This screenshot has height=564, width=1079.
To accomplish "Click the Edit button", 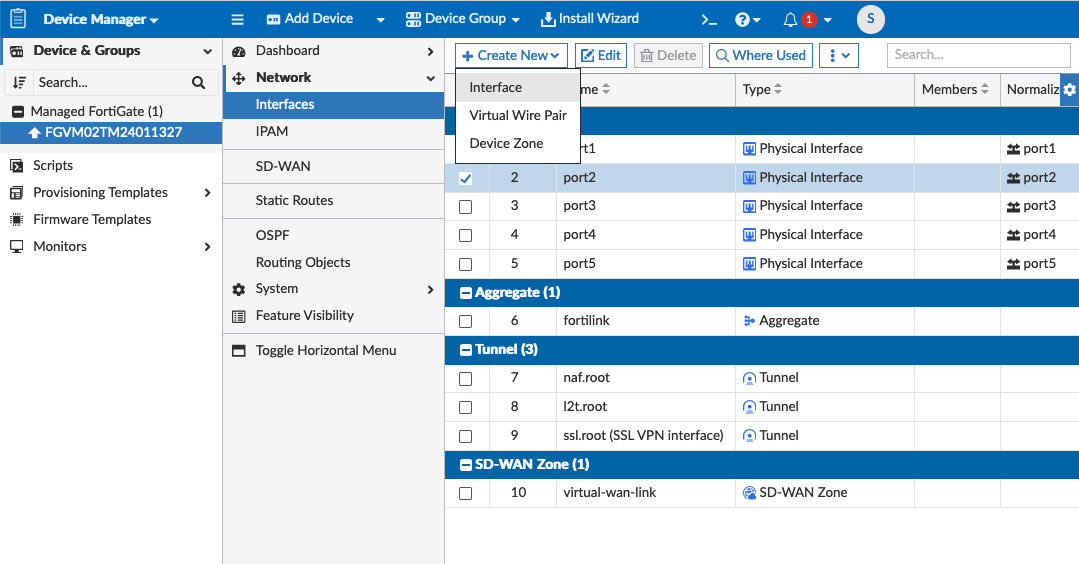I will [601, 56].
